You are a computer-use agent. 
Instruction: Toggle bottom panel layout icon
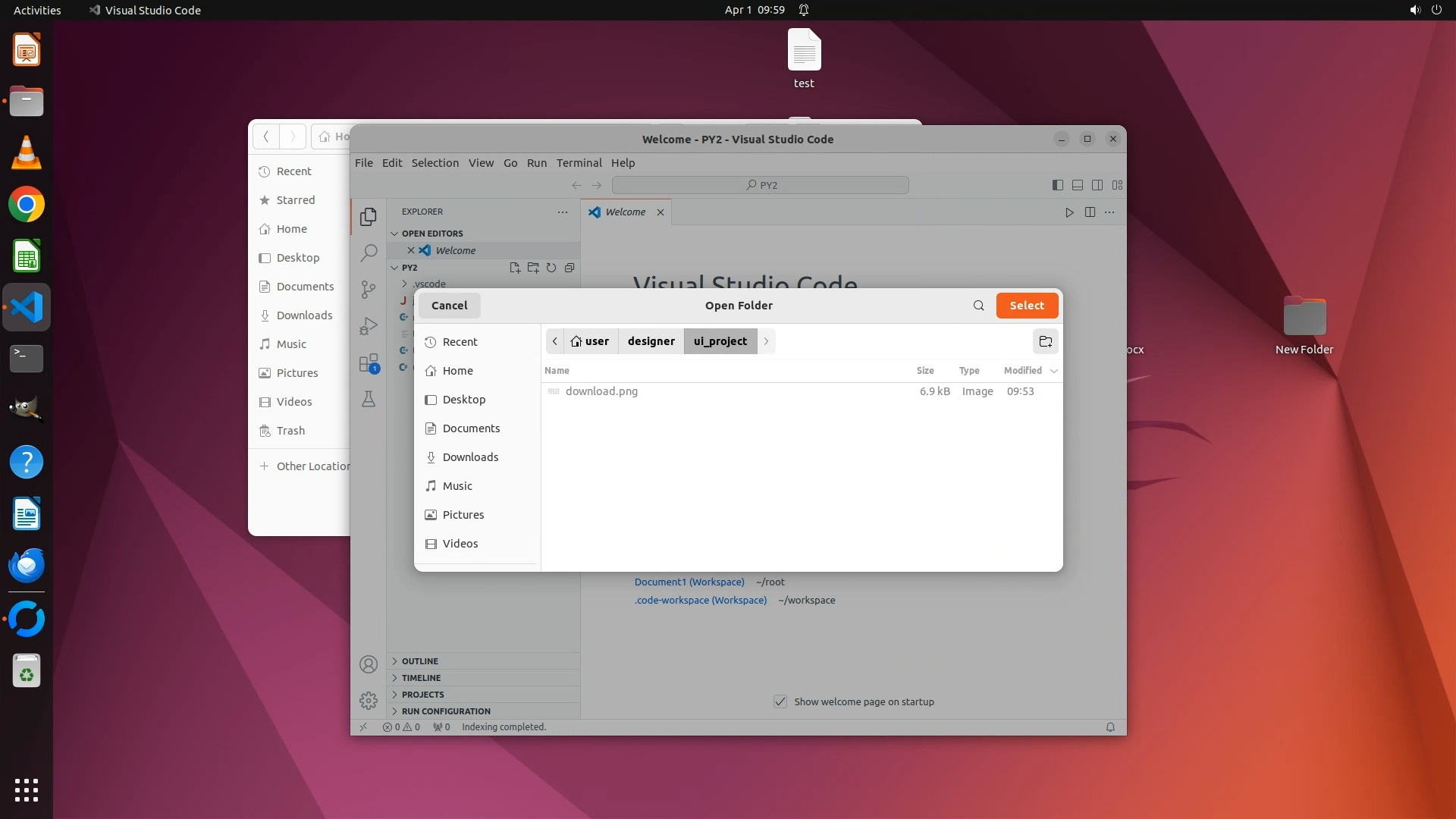1078,185
